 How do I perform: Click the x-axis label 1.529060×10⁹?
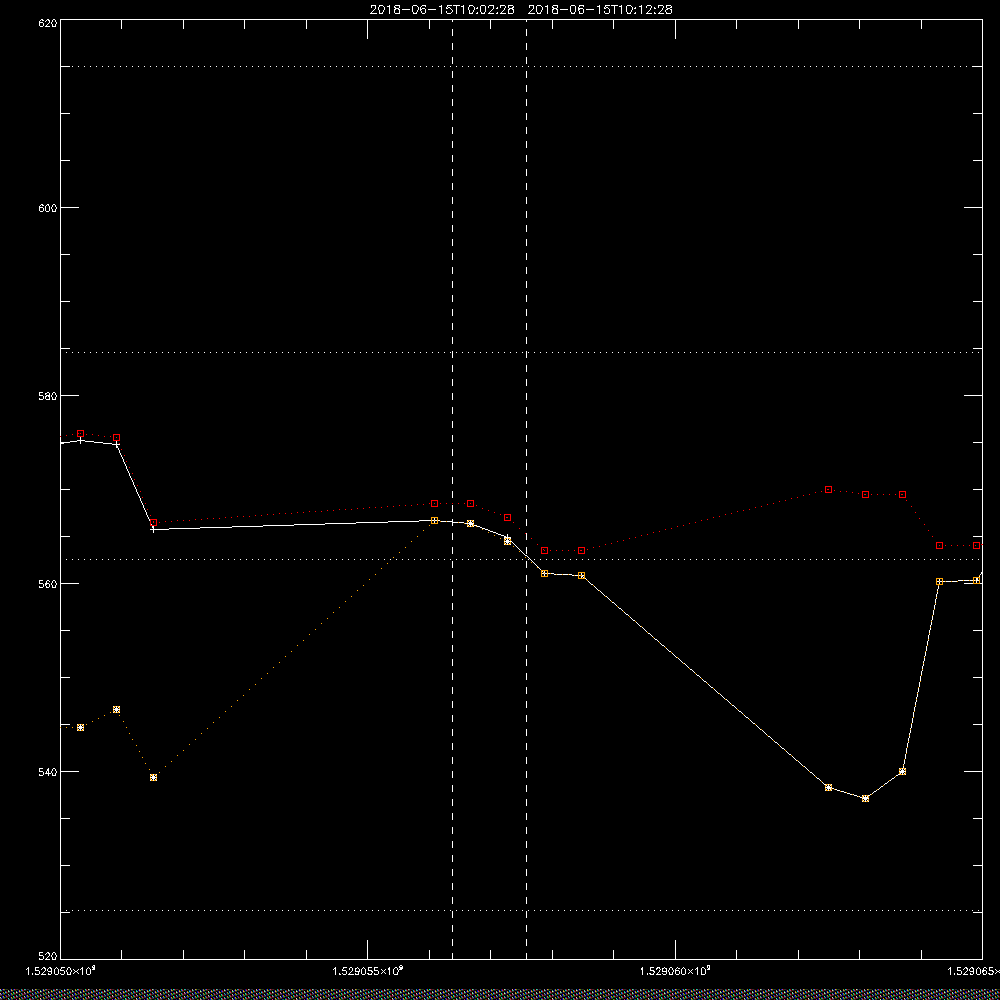675,971
